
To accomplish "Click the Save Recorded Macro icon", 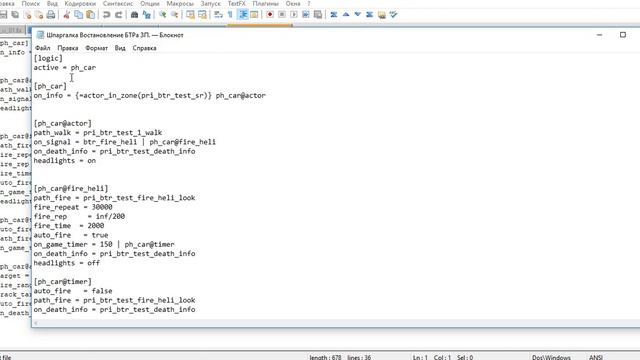I will 318,15.
